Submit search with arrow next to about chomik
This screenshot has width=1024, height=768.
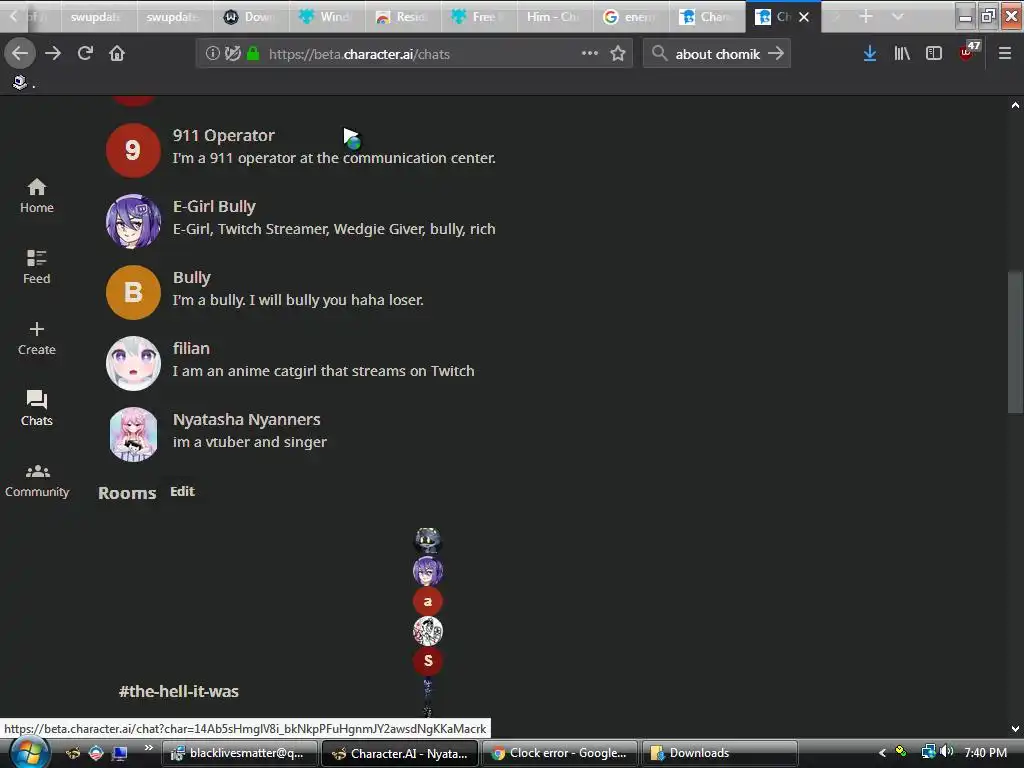(776, 54)
